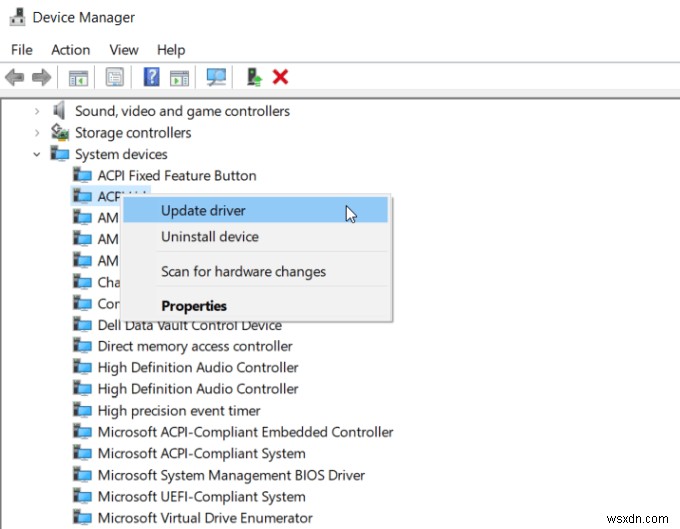680x529 pixels.
Task: Select Microsoft System Management BIOS Driver
Action: pos(231,475)
